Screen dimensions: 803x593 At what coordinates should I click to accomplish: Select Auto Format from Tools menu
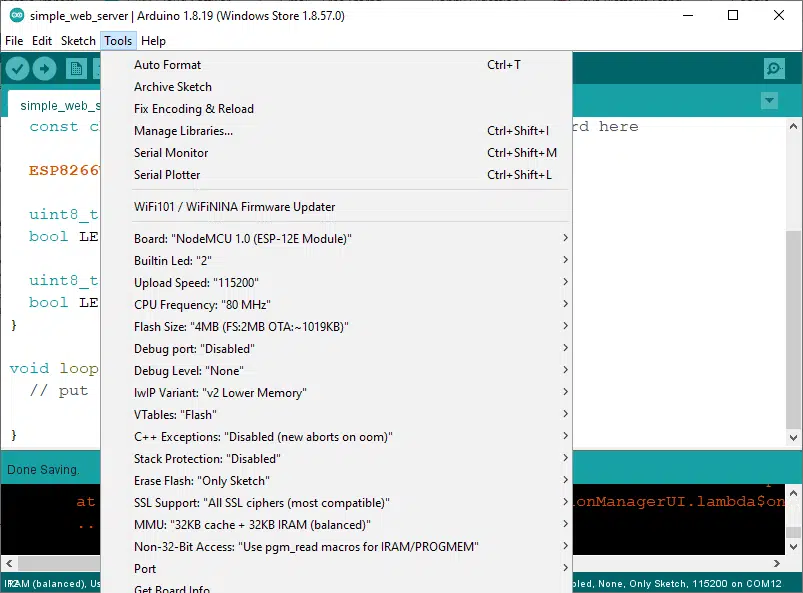click(336, 65)
